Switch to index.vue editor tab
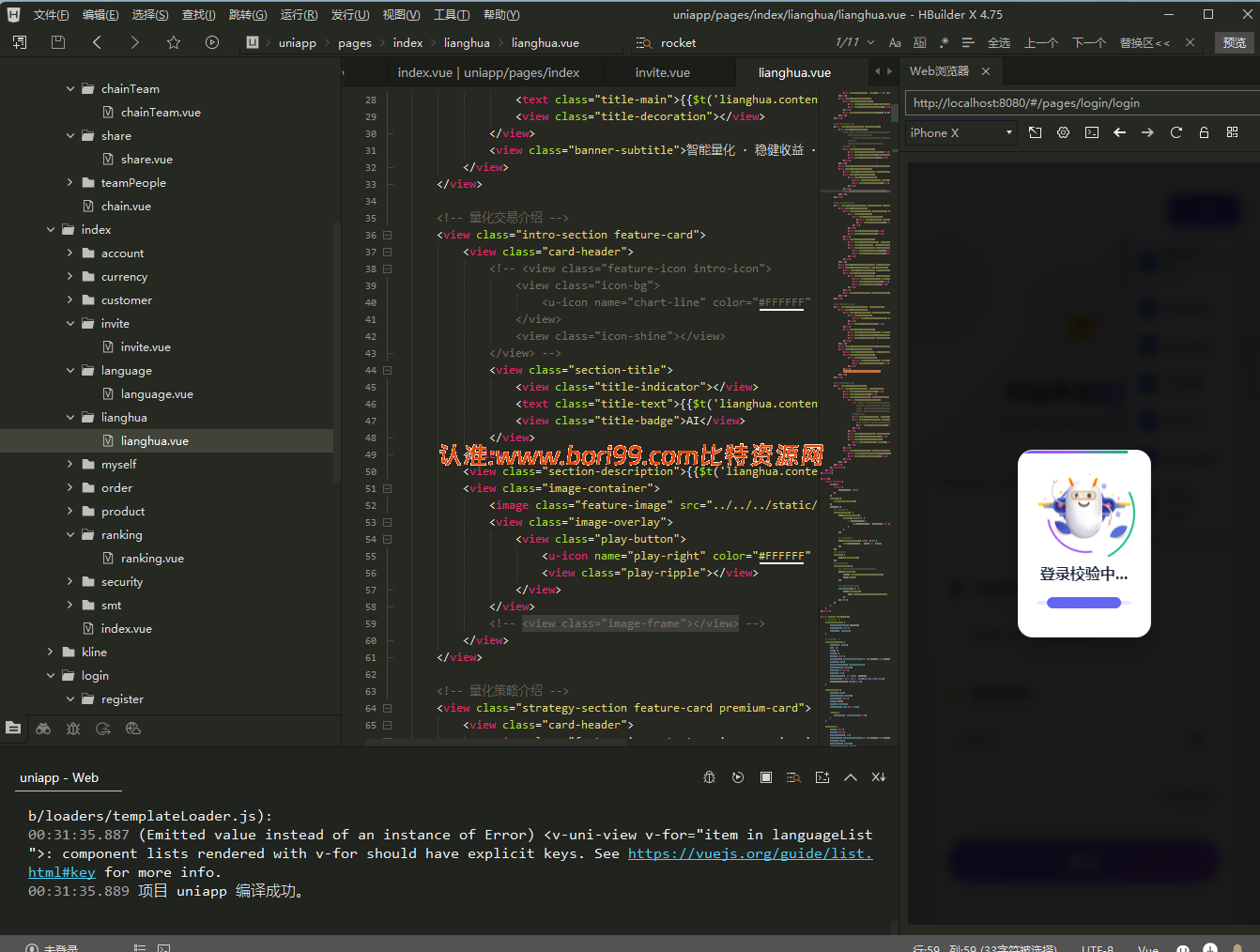This screenshot has height=952, width=1260. (488, 72)
